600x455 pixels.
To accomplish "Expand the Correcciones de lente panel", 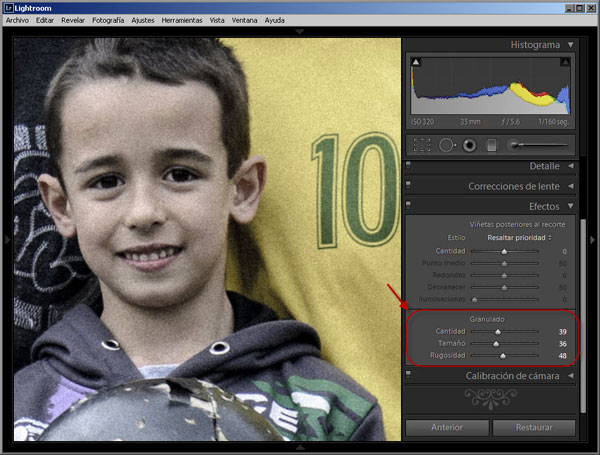I will [571, 186].
